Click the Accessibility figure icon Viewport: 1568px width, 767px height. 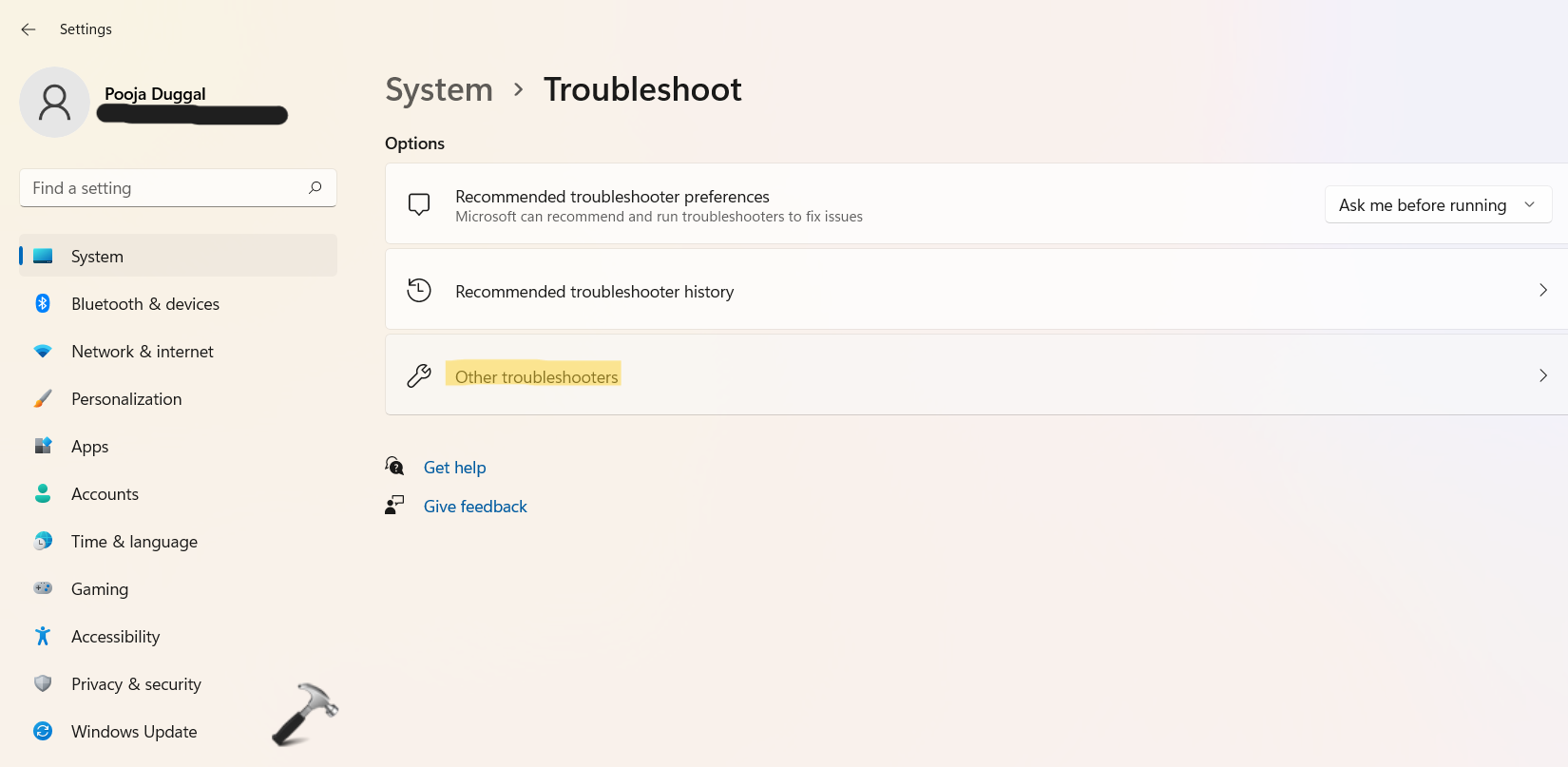pyautogui.click(x=43, y=636)
